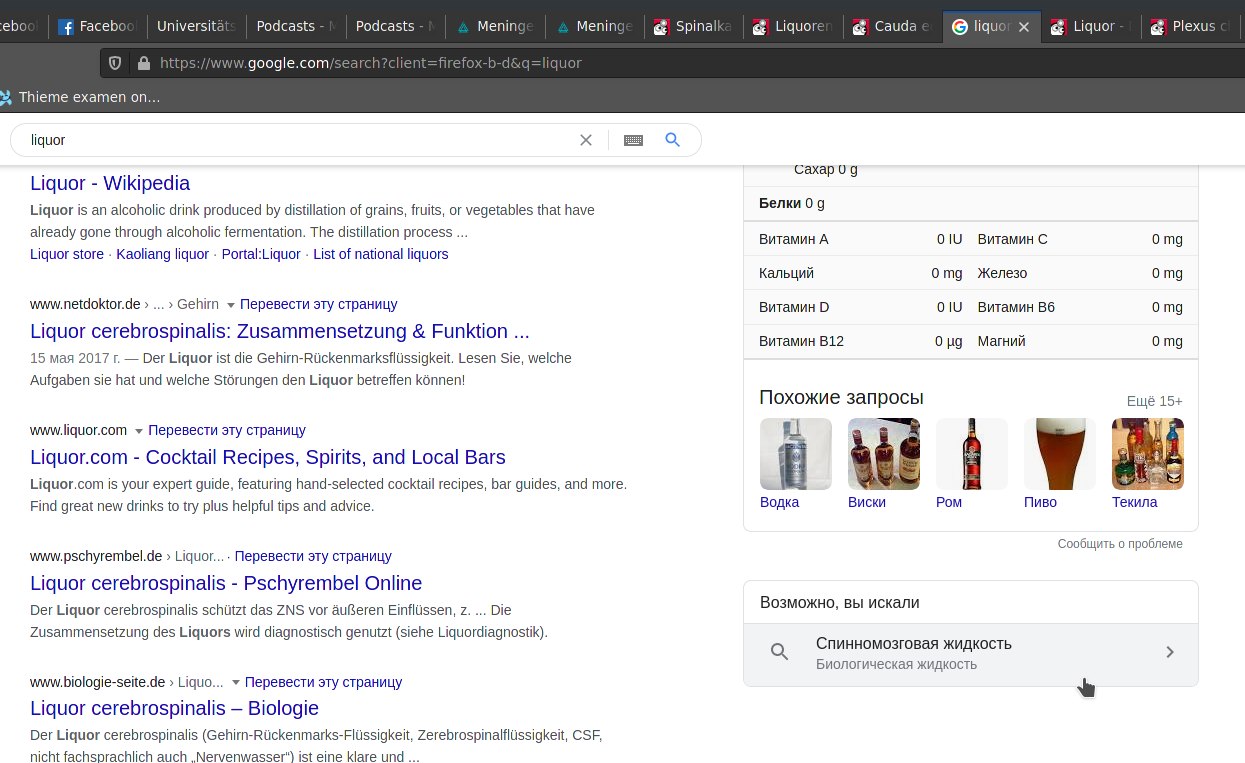Open the Текила thumbnail image

[x=1148, y=454]
